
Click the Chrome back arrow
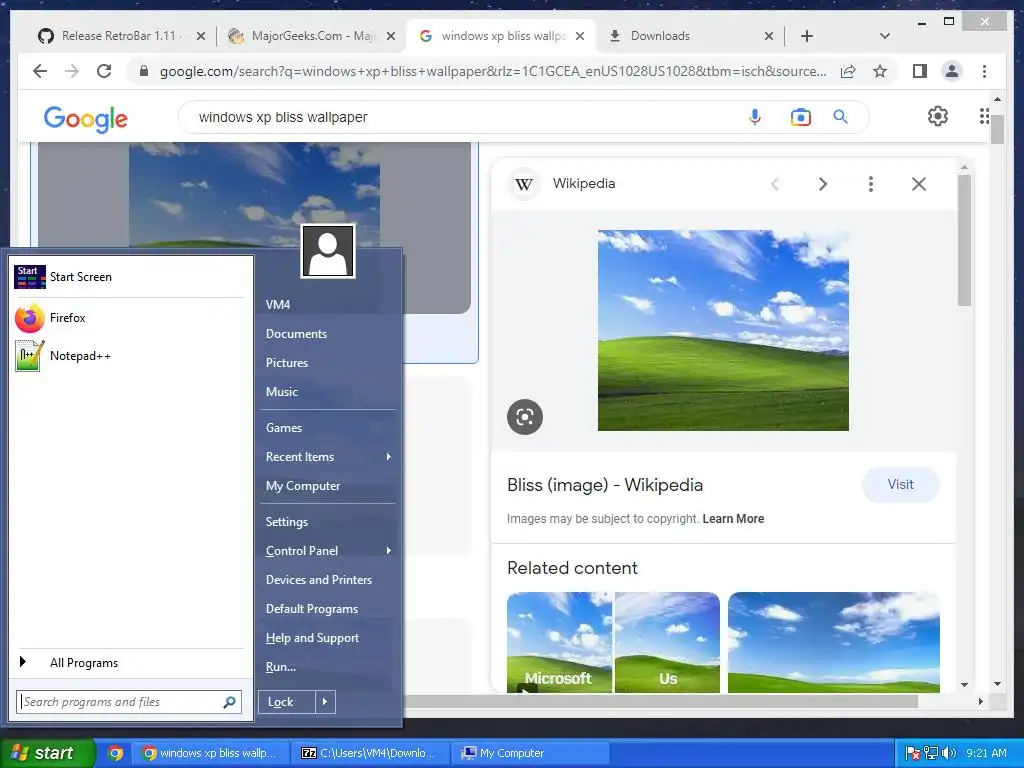click(40, 71)
